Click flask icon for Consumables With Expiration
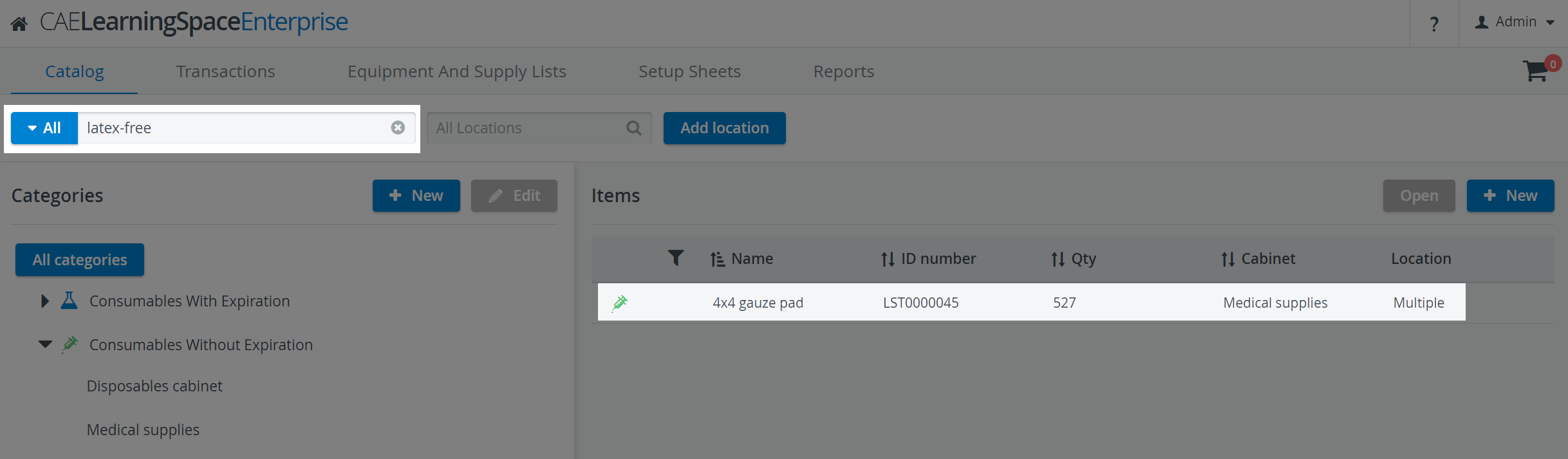1568x459 pixels. 69,300
